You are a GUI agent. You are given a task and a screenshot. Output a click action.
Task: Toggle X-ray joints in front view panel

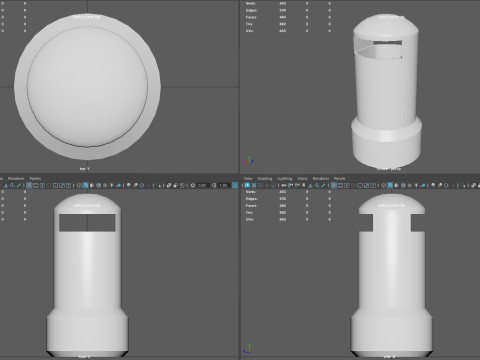pos(182,185)
